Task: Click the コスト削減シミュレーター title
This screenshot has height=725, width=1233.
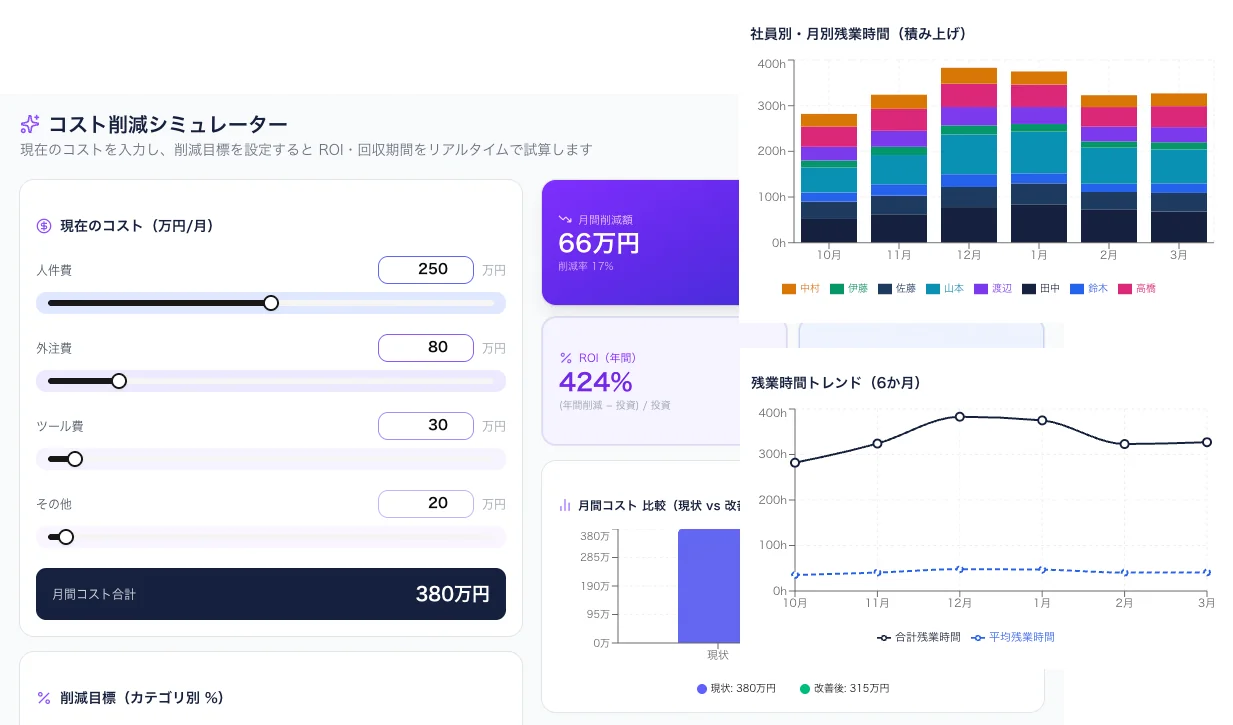Action: coord(168,124)
